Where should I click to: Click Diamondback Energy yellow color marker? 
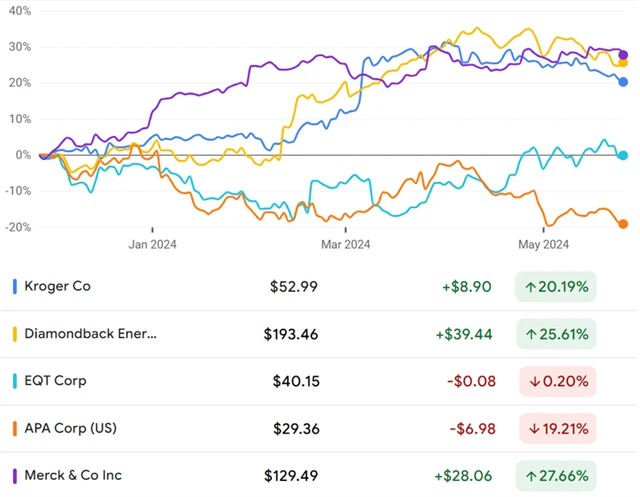click(15, 333)
